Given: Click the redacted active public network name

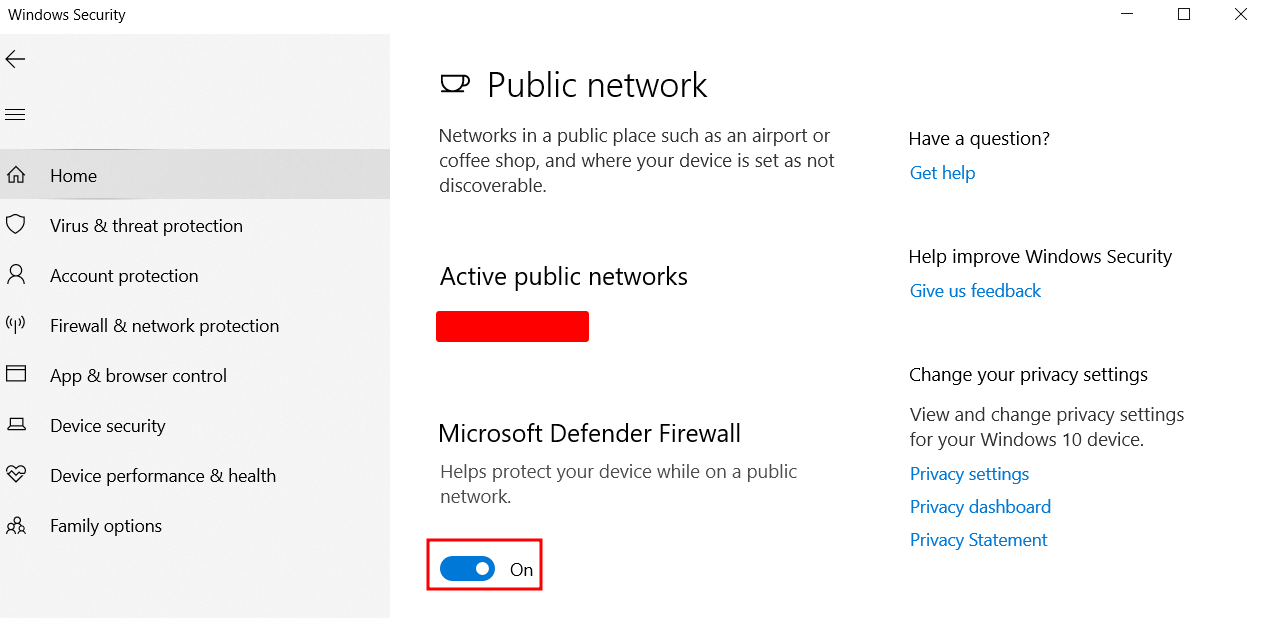Looking at the screenshot, I should click(x=512, y=326).
